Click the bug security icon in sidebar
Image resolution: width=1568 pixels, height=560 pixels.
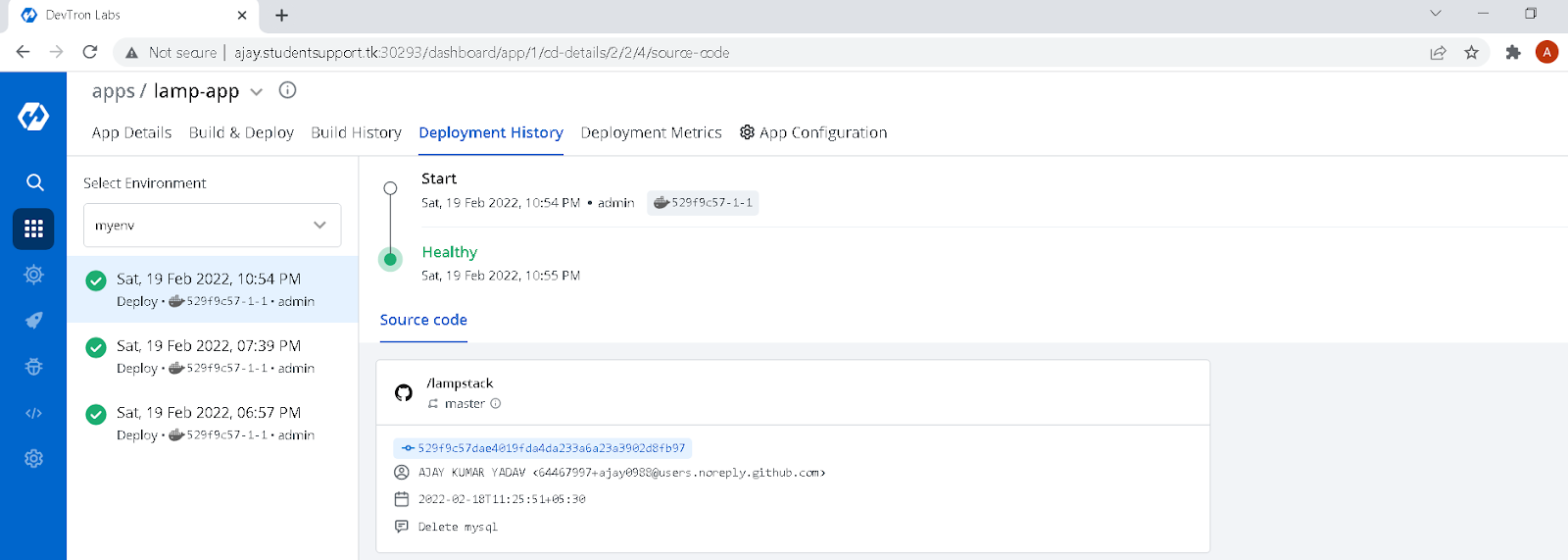click(34, 367)
